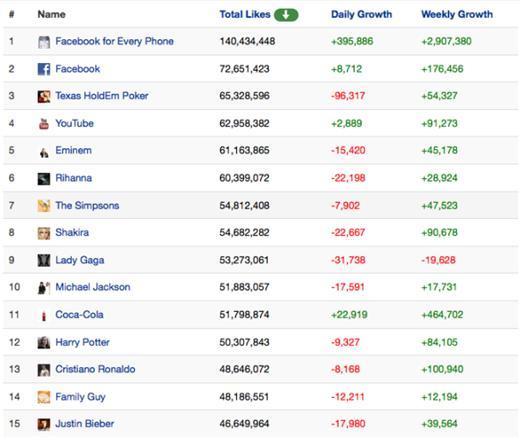The width and height of the screenshot is (520, 437).
Task: Click weekly growth value +2,907,380
Action: point(446,41)
